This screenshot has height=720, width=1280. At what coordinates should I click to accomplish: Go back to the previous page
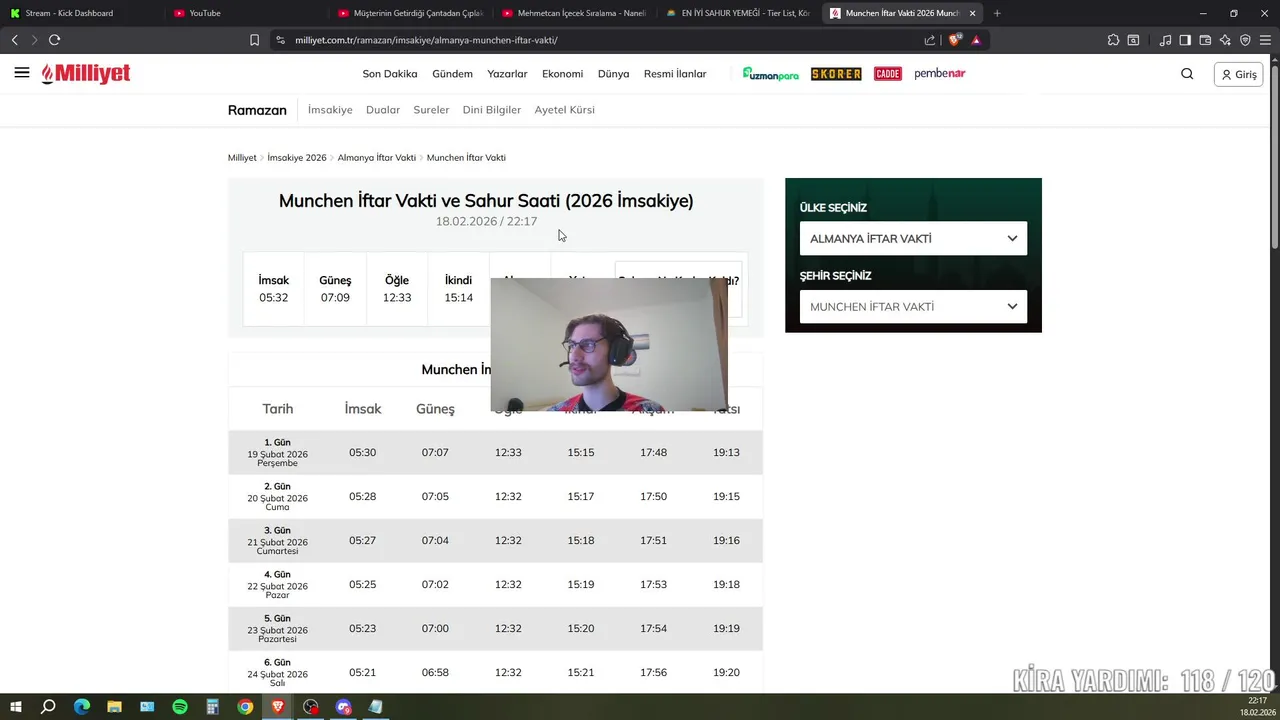coord(15,40)
